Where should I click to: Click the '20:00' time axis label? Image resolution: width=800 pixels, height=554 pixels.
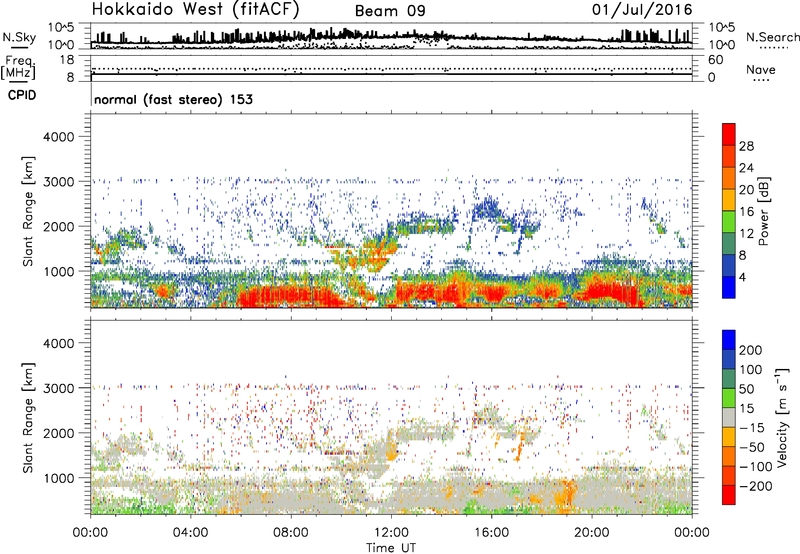click(592, 533)
